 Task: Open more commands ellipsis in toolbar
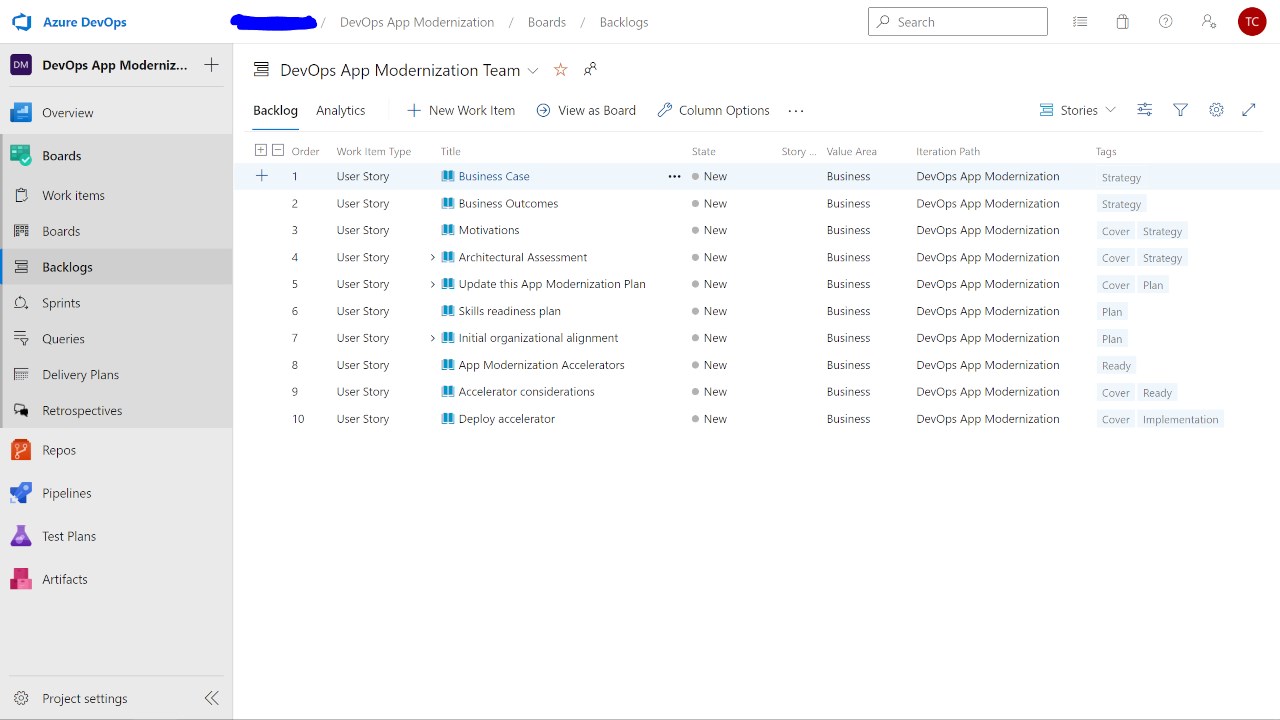point(796,111)
